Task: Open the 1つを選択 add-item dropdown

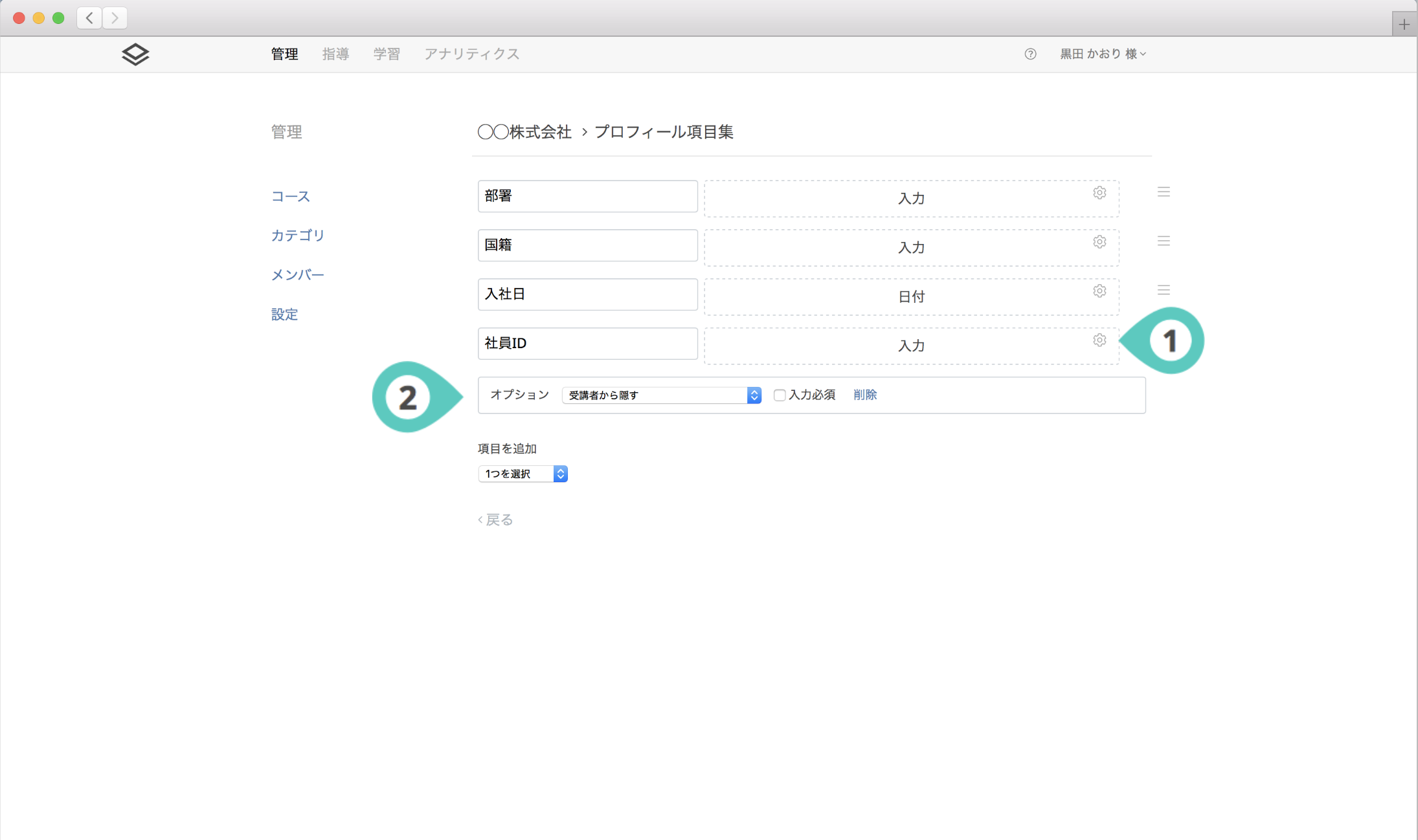Action: tap(523, 474)
